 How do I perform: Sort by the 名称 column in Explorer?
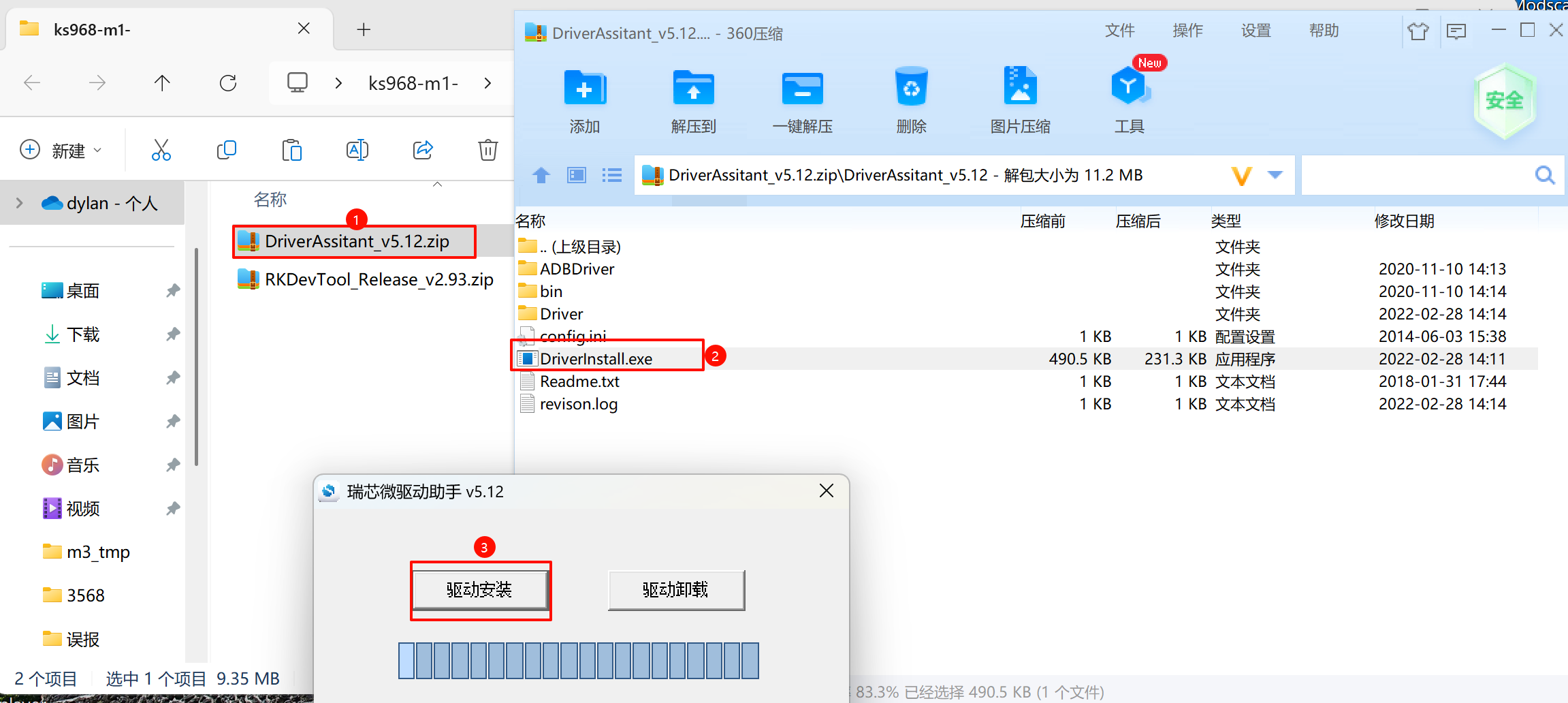[x=270, y=200]
